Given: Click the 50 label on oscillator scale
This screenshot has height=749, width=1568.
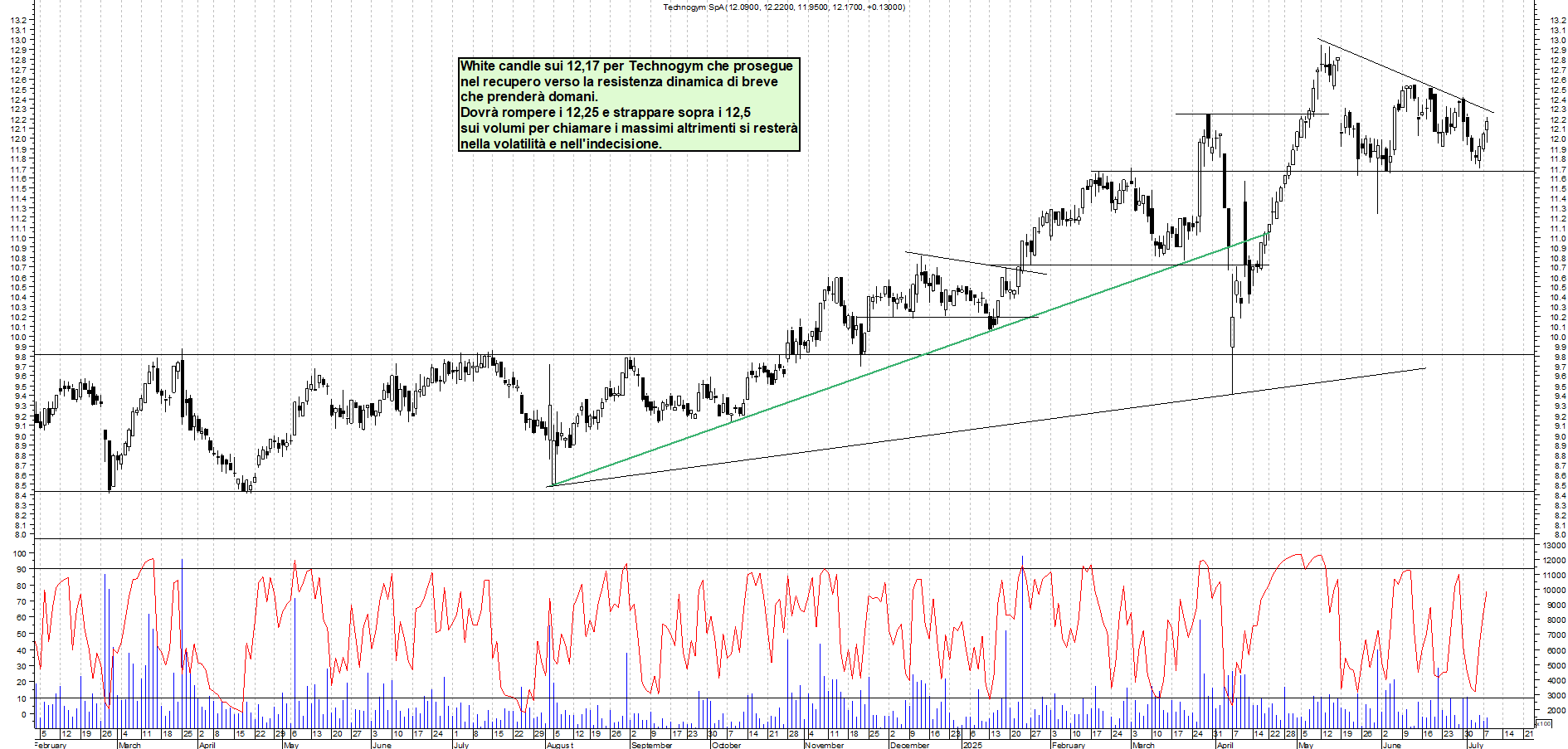Looking at the screenshot, I should 22,634.
